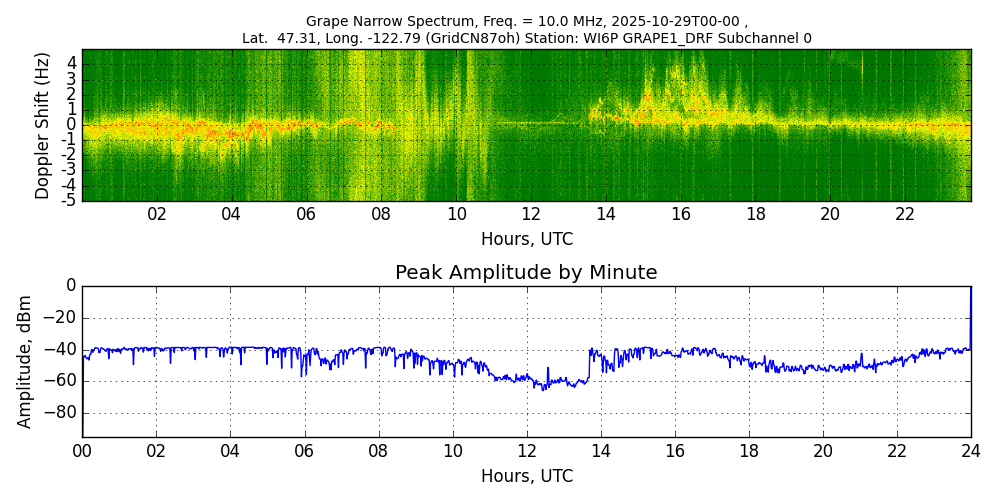
Task: Click the 'Peak Amplitude by Minute' title
Action: coord(526,273)
